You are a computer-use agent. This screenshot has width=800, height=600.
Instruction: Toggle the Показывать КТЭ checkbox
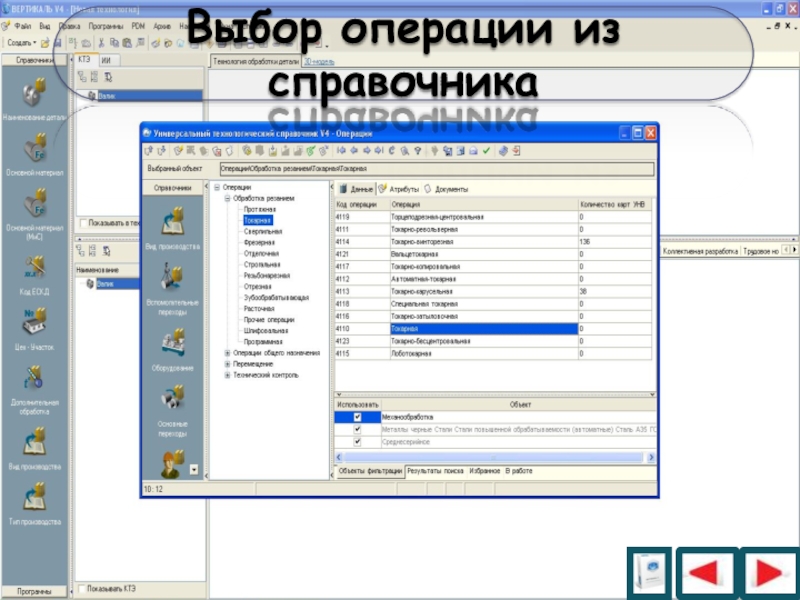82,589
